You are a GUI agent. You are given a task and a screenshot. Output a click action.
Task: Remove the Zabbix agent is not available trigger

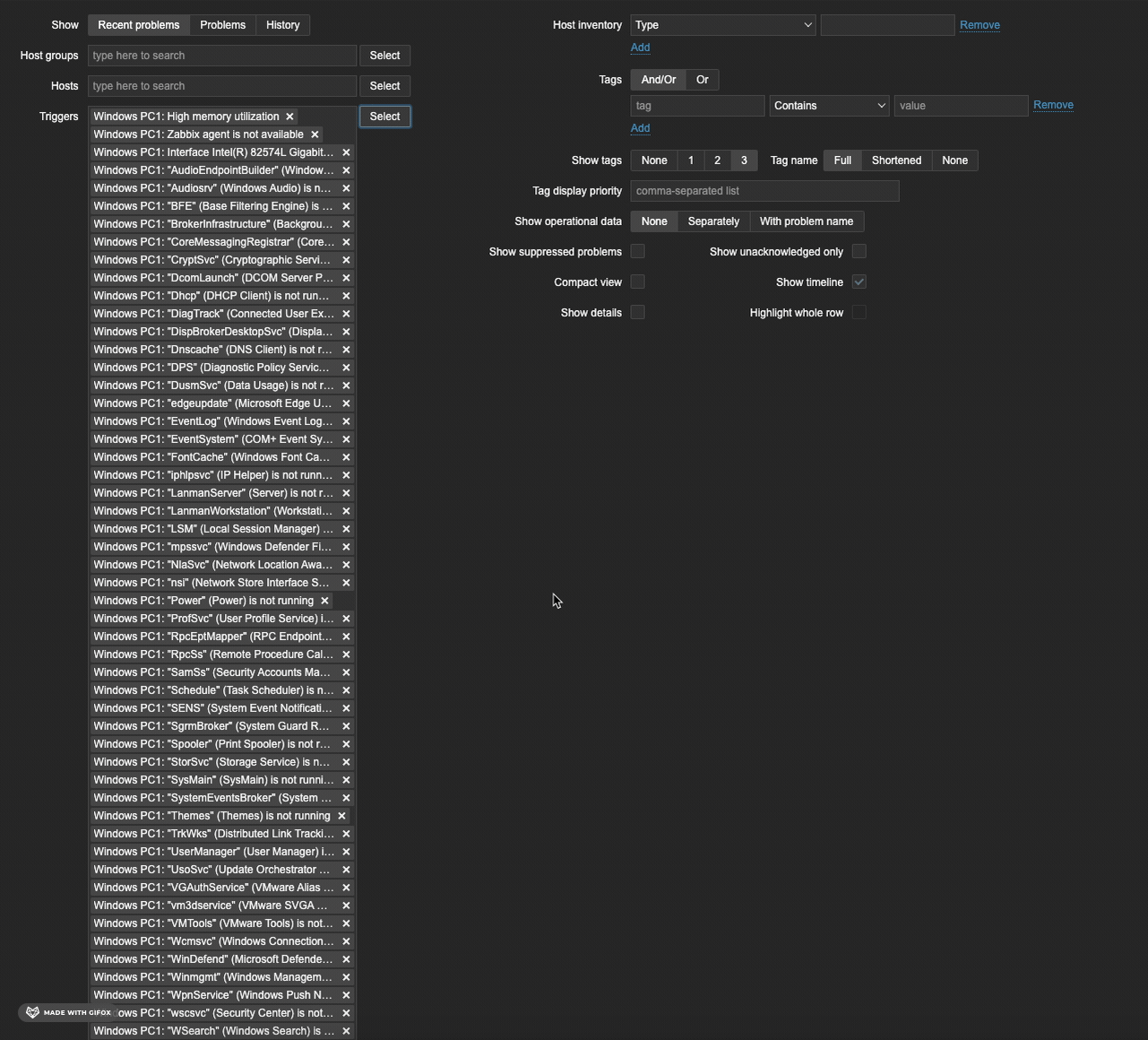(x=315, y=134)
